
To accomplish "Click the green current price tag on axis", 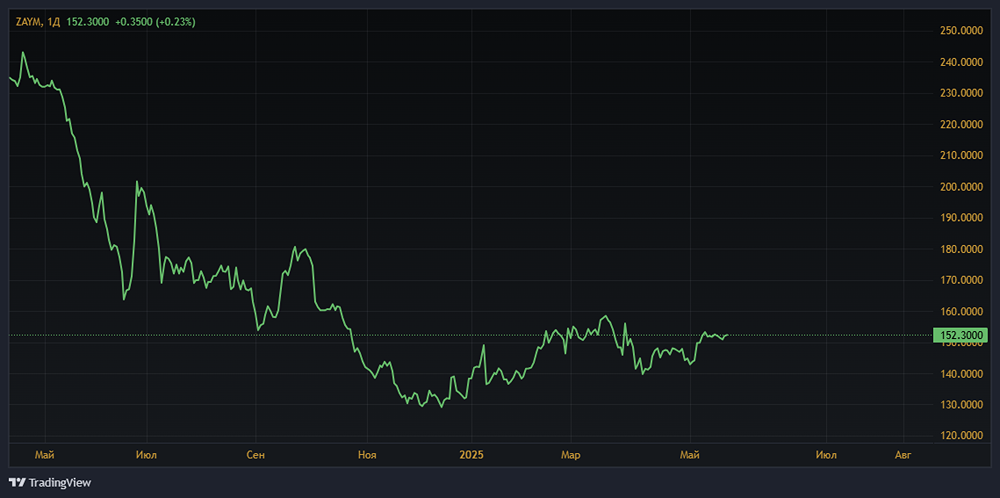I will coord(959,335).
